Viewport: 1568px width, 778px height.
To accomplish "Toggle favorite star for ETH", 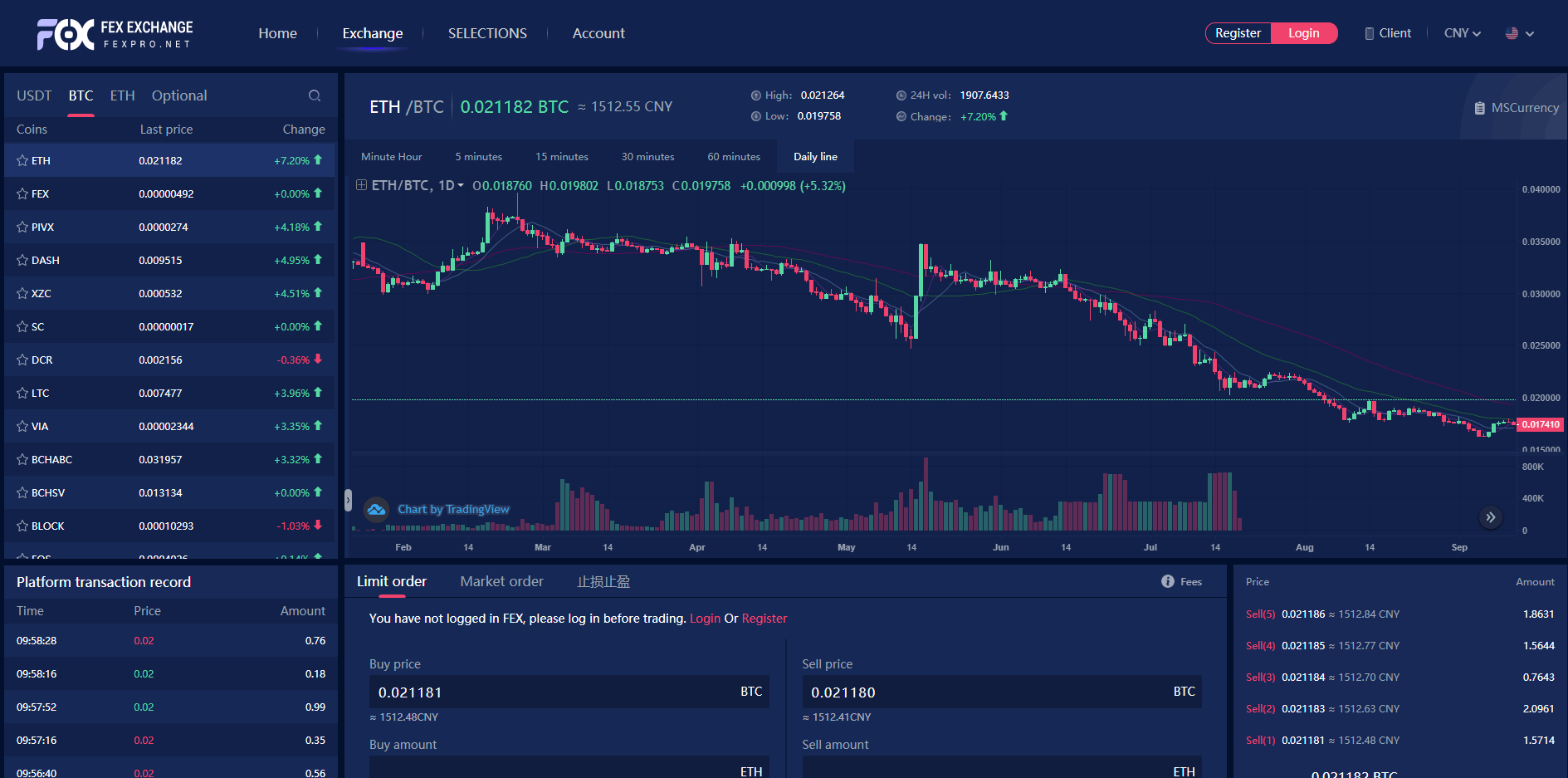I will tap(22, 160).
